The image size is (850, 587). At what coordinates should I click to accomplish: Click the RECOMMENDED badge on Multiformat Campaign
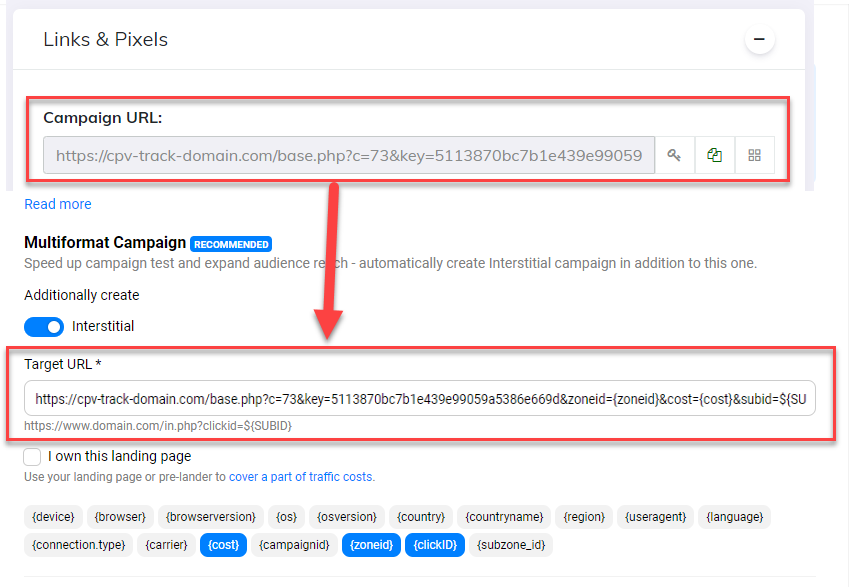click(x=231, y=243)
